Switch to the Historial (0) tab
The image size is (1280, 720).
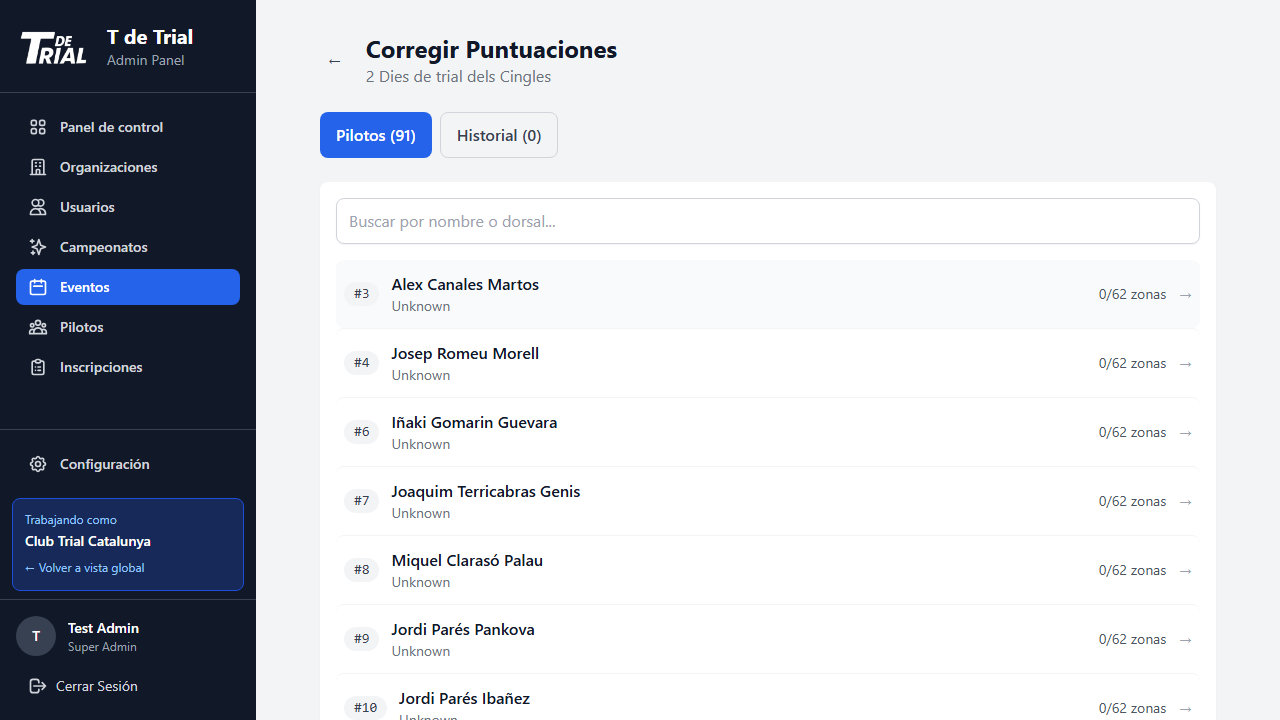(x=498, y=135)
